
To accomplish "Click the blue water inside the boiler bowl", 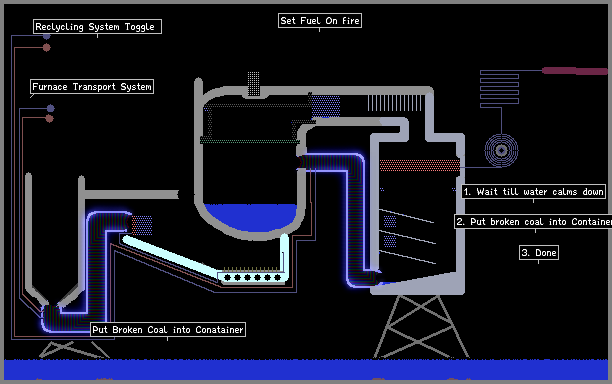I will pos(251,215).
